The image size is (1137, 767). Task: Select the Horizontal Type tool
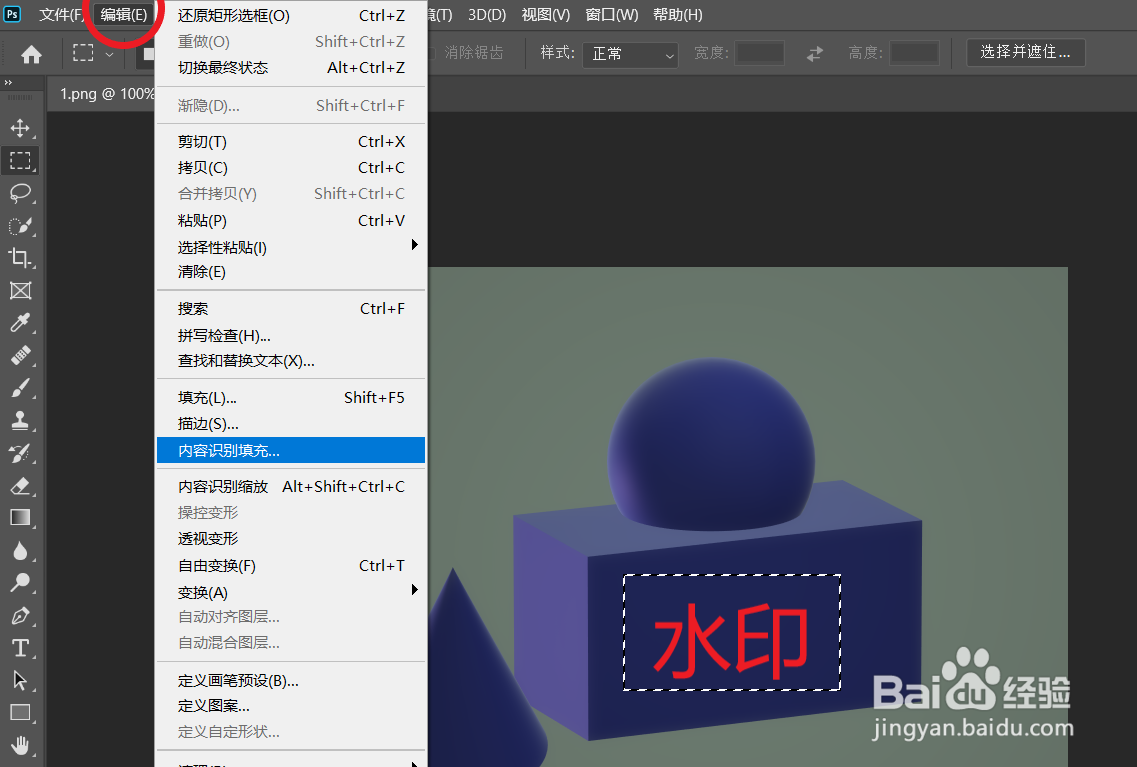pos(20,648)
